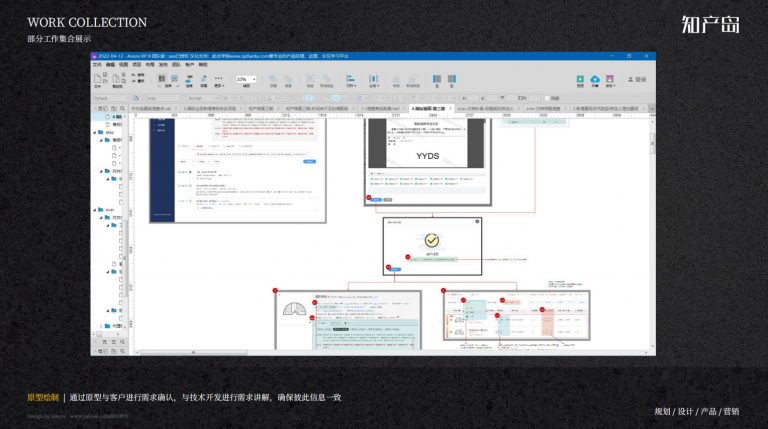Open the File menu (文件)

(x=97, y=65)
